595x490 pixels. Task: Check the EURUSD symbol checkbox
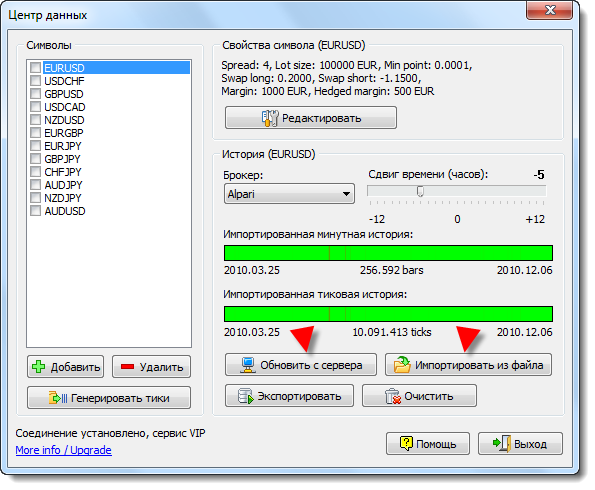pos(36,68)
